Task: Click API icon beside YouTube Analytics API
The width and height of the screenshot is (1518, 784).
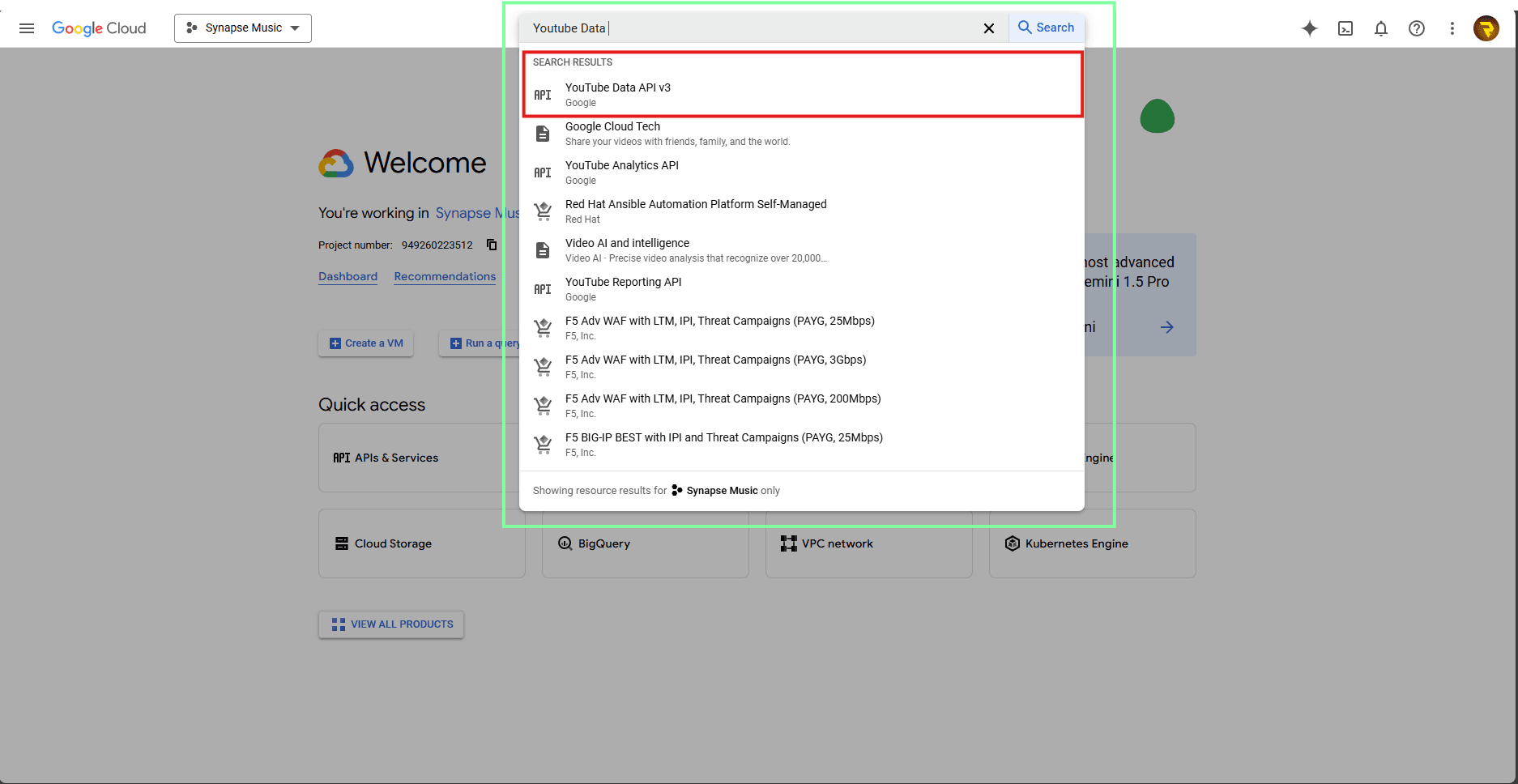Action: [x=543, y=173]
